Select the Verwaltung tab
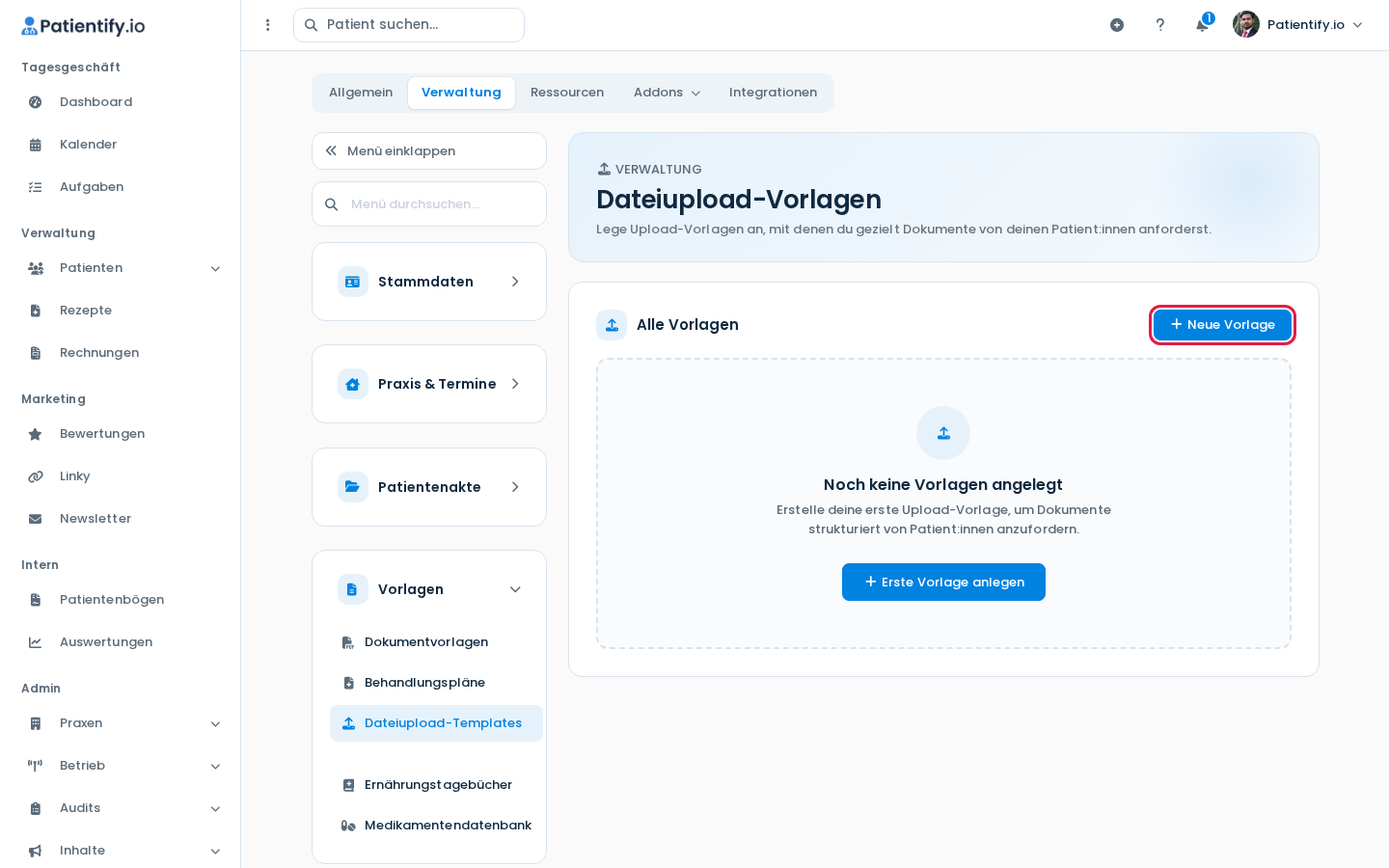Image resolution: width=1389 pixels, height=868 pixels. tap(461, 93)
